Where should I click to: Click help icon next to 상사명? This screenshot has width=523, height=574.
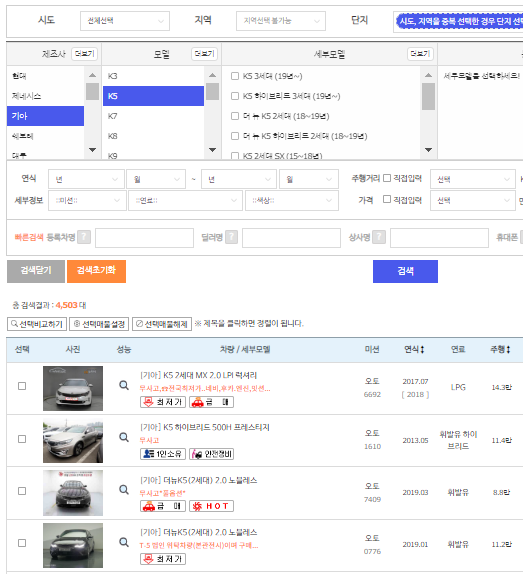pos(379,237)
